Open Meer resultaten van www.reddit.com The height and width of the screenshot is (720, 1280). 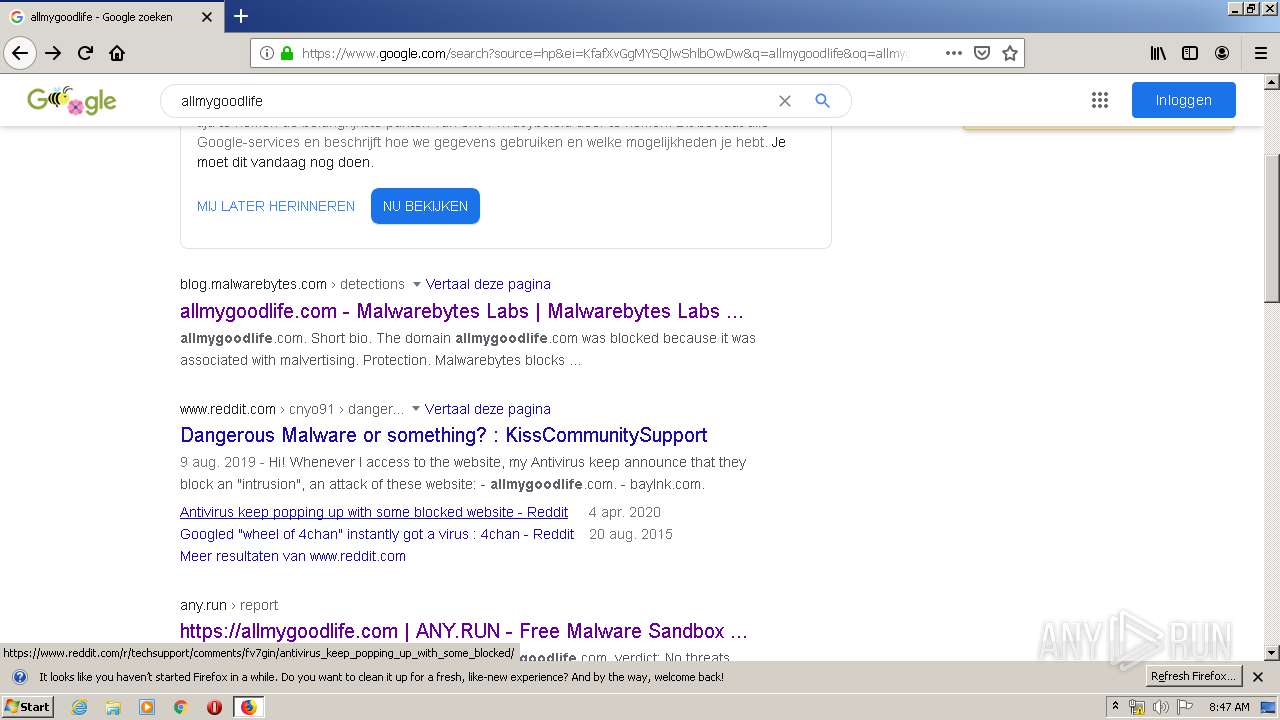293,556
